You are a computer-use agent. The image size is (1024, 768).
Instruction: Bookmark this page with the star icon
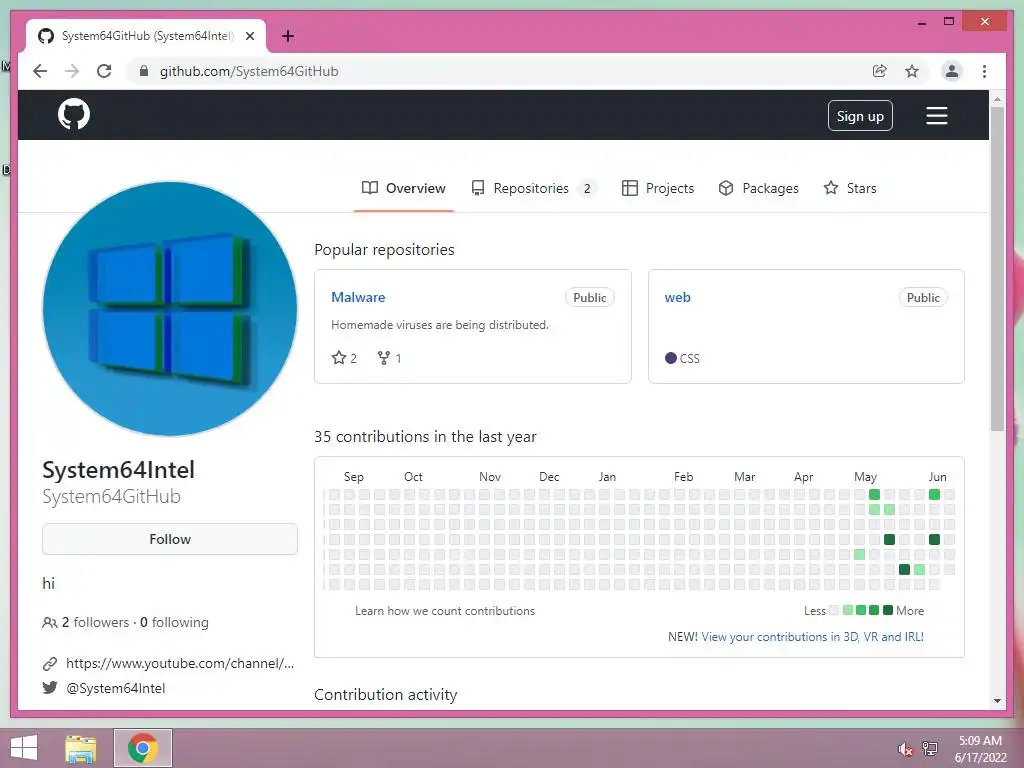pyautogui.click(x=912, y=71)
